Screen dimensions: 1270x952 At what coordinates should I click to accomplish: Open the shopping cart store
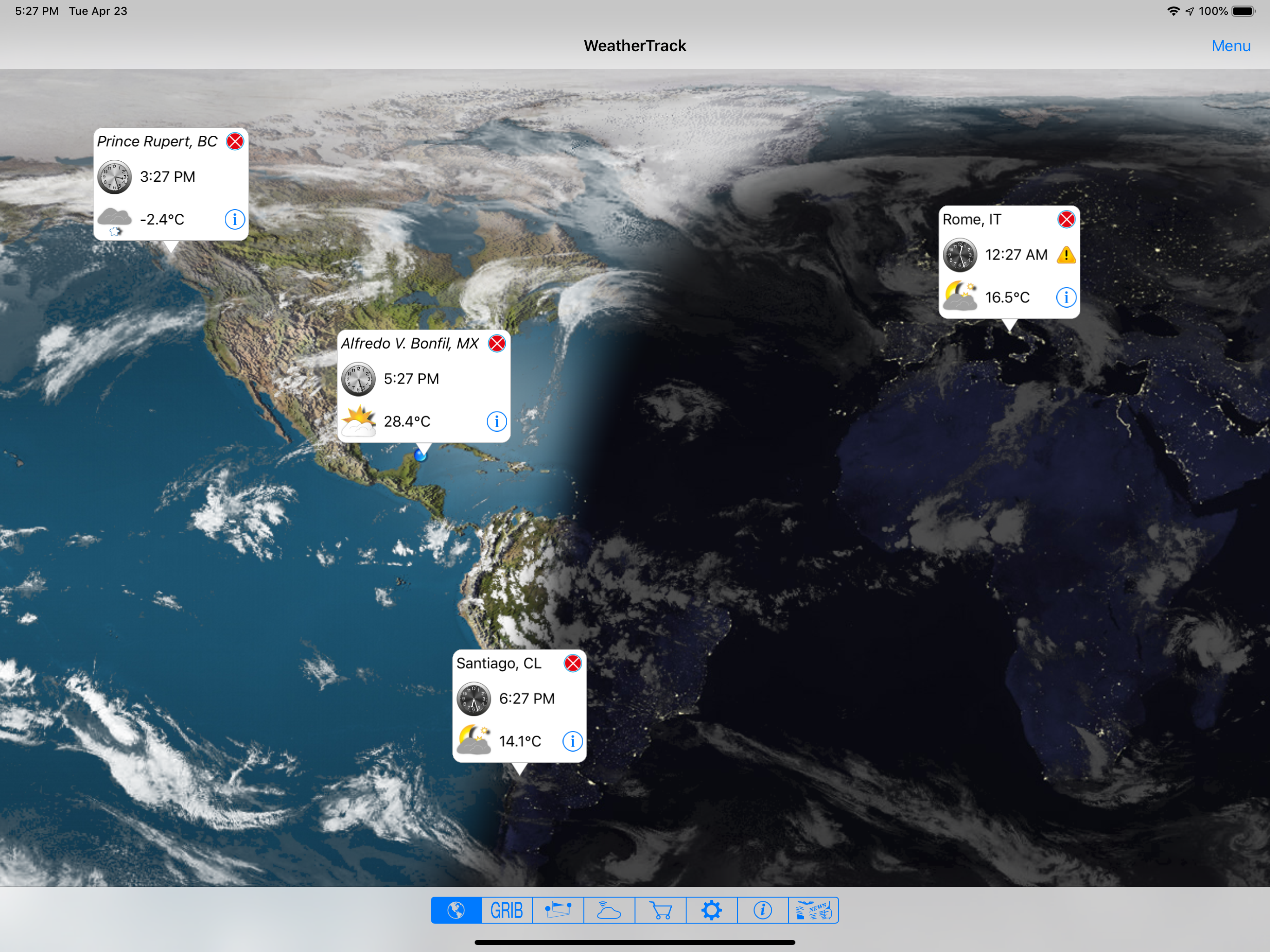point(660,910)
